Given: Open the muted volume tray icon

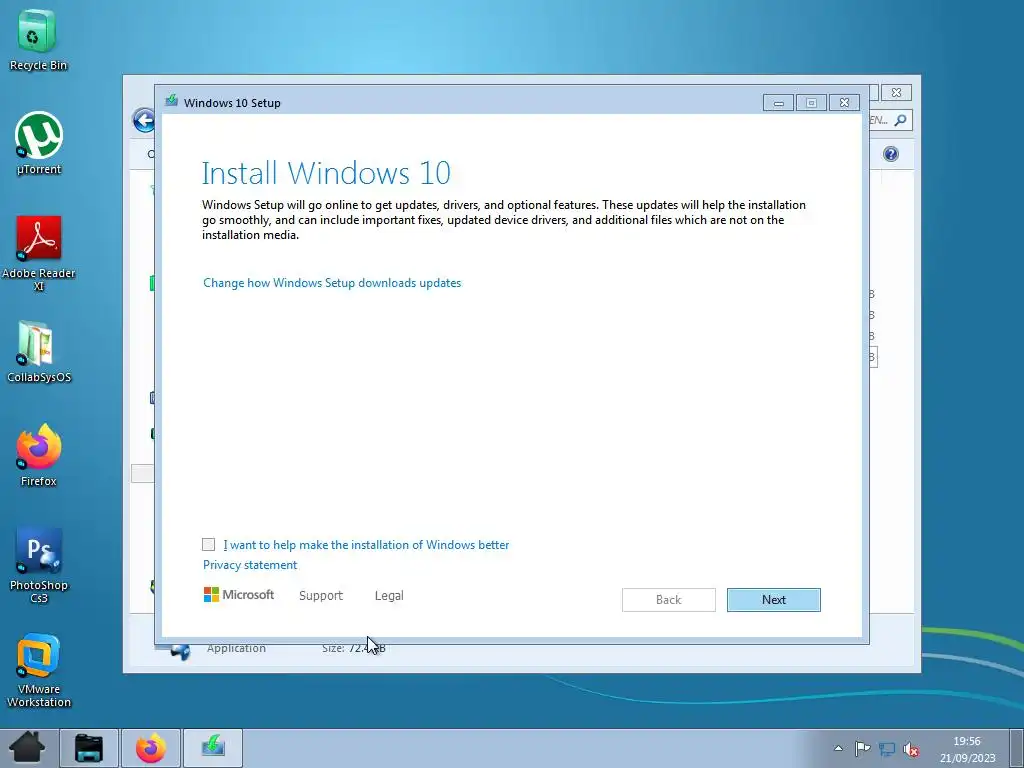Looking at the screenshot, I should 911,749.
